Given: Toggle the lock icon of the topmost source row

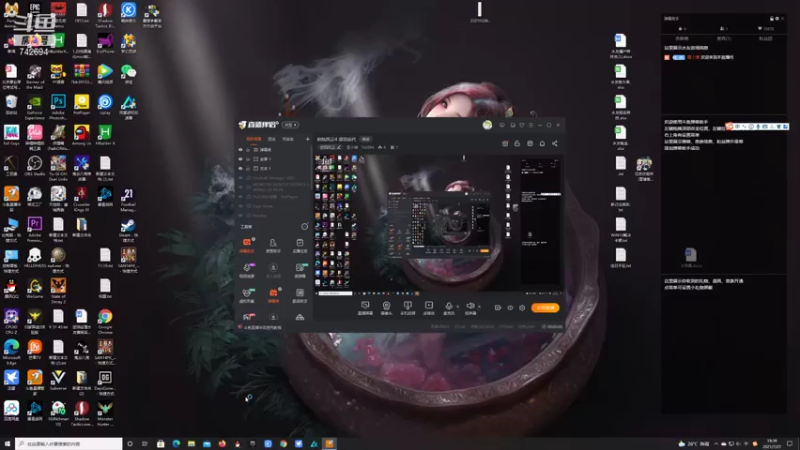Looking at the screenshot, I should 248,150.
